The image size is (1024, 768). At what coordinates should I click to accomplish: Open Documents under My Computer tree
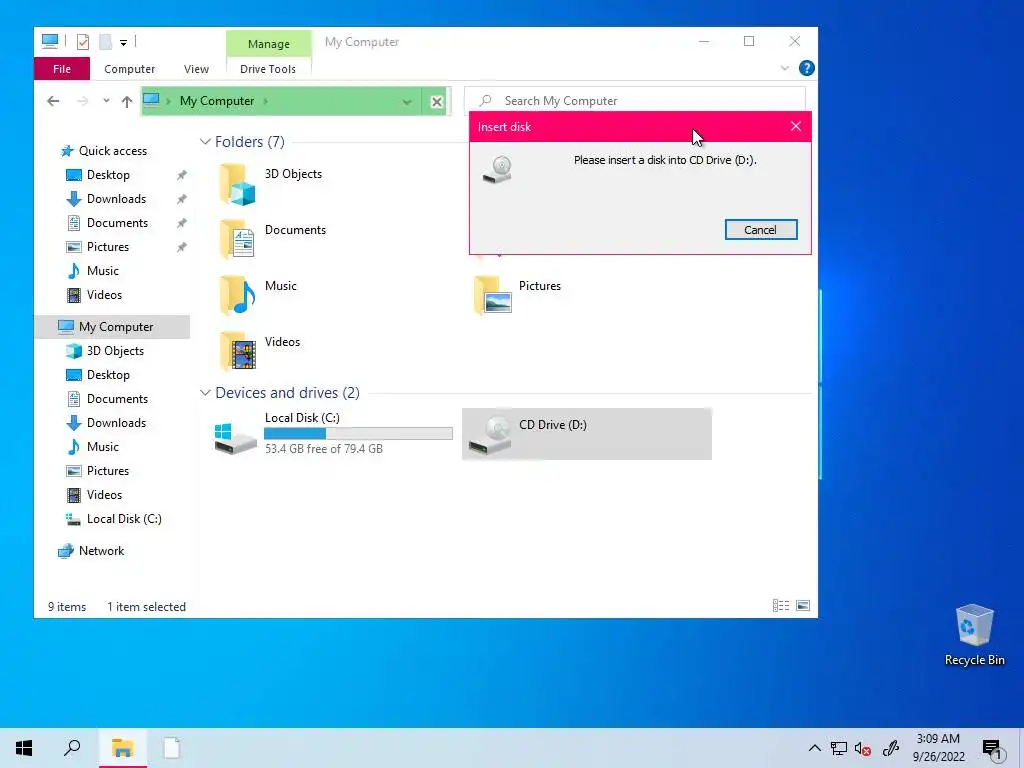(117, 398)
